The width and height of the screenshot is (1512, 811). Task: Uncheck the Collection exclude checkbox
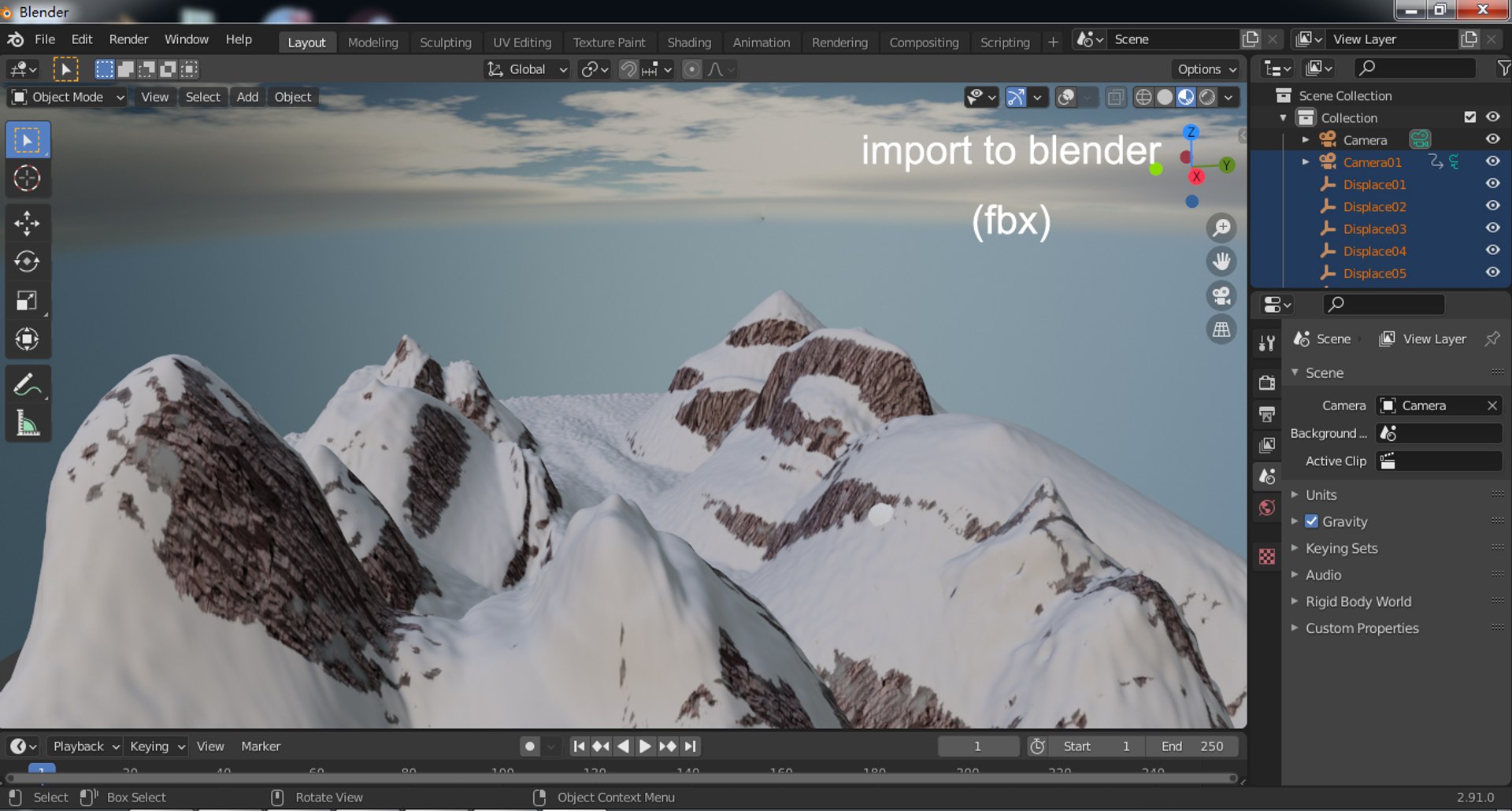tap(1469, 117)
